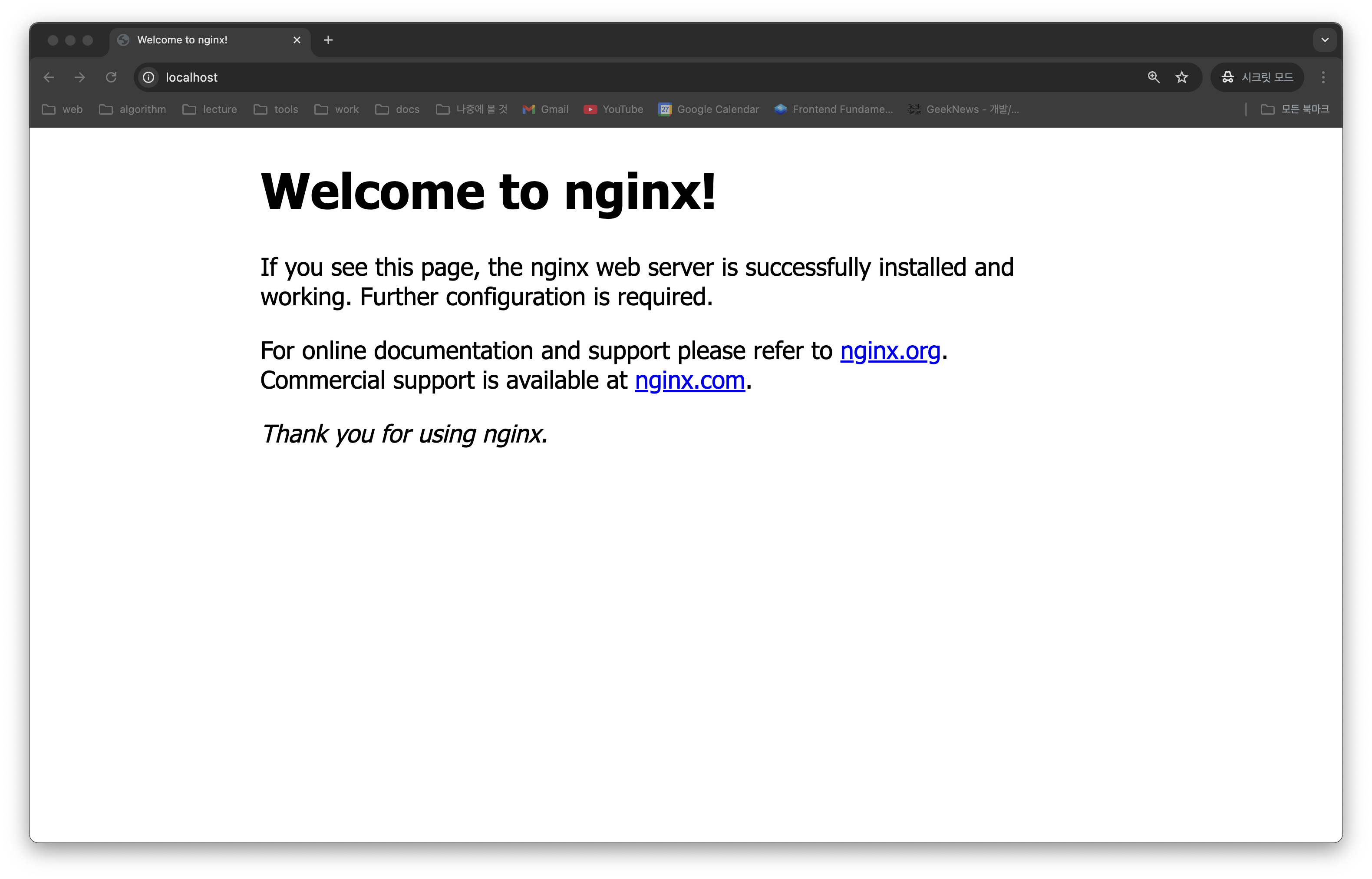1372x879 pixels.
Task: Open the Chrome three-dot menu
Action: (x=1323, y=77)
